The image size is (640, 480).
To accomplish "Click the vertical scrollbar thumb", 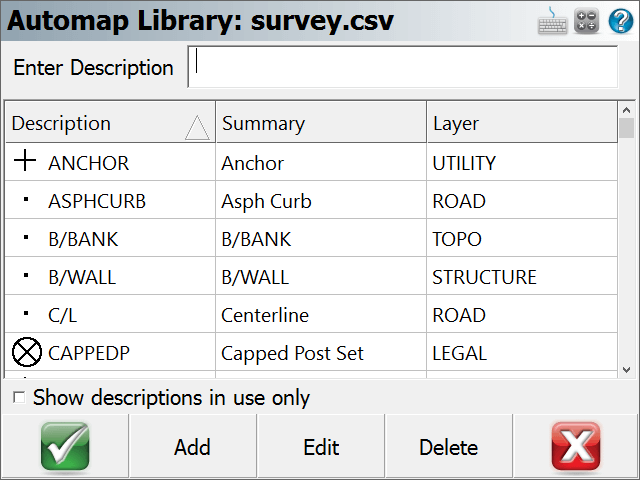I will pyautogui.click(x=627, y=128).
